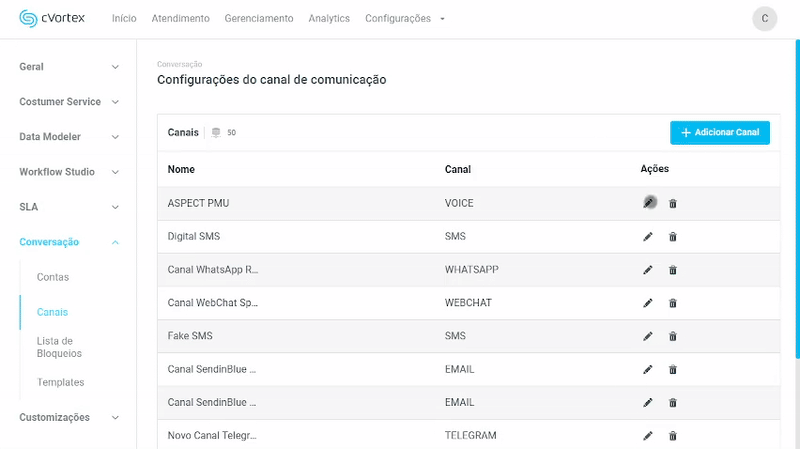Click the page vertical scrollbar

point(797,199)
